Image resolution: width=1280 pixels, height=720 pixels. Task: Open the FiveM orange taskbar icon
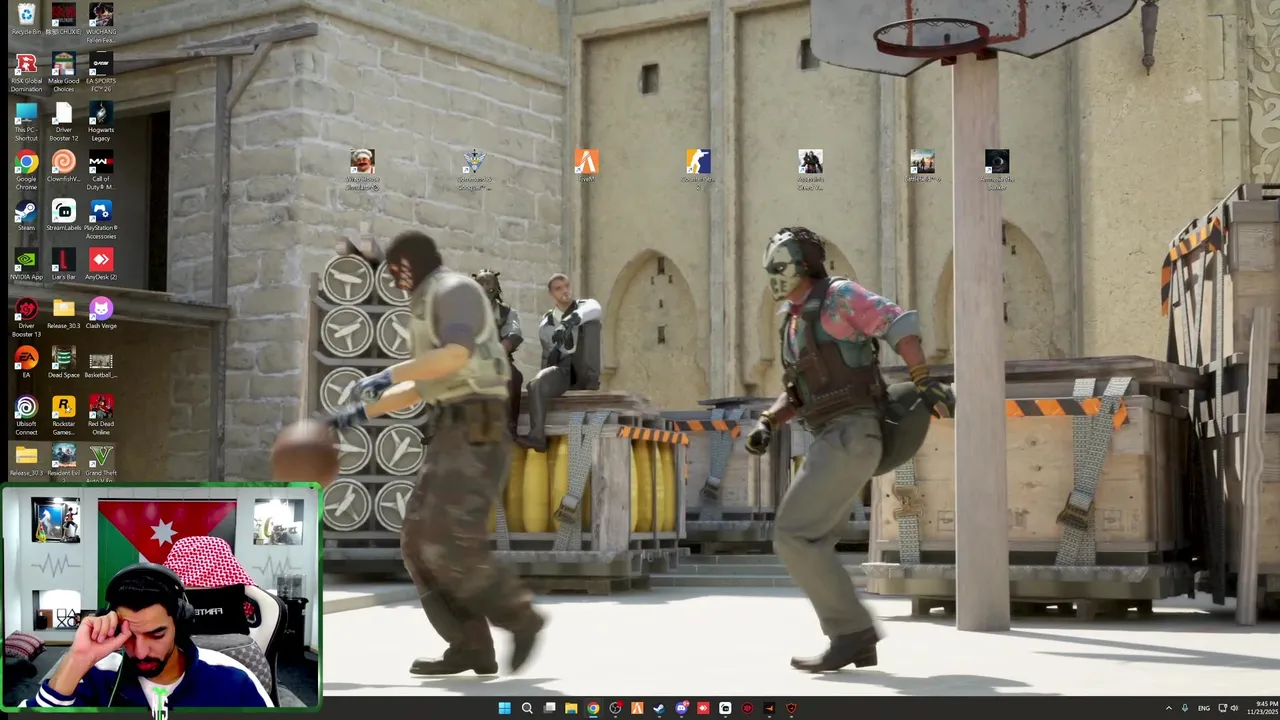[x=637, y=708]
